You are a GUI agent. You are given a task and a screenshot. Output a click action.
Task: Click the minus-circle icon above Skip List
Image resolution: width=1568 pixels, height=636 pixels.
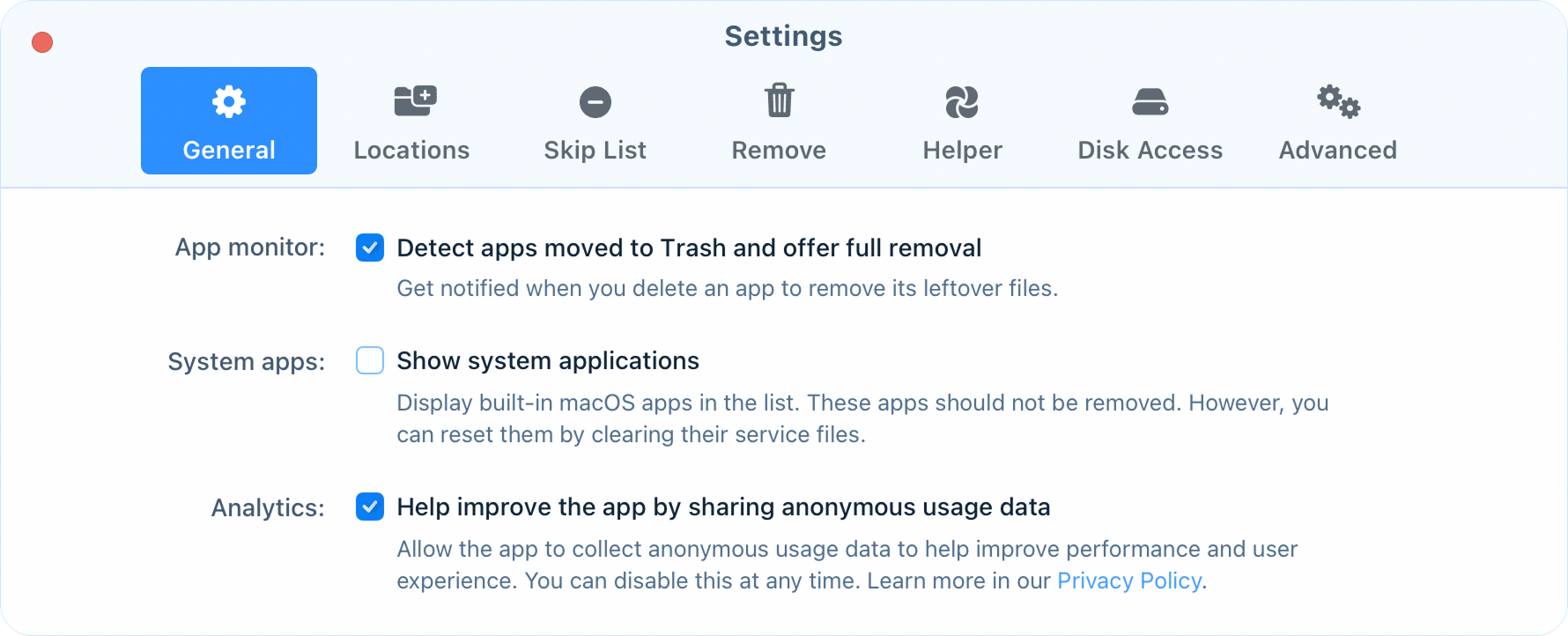[595, 100]
